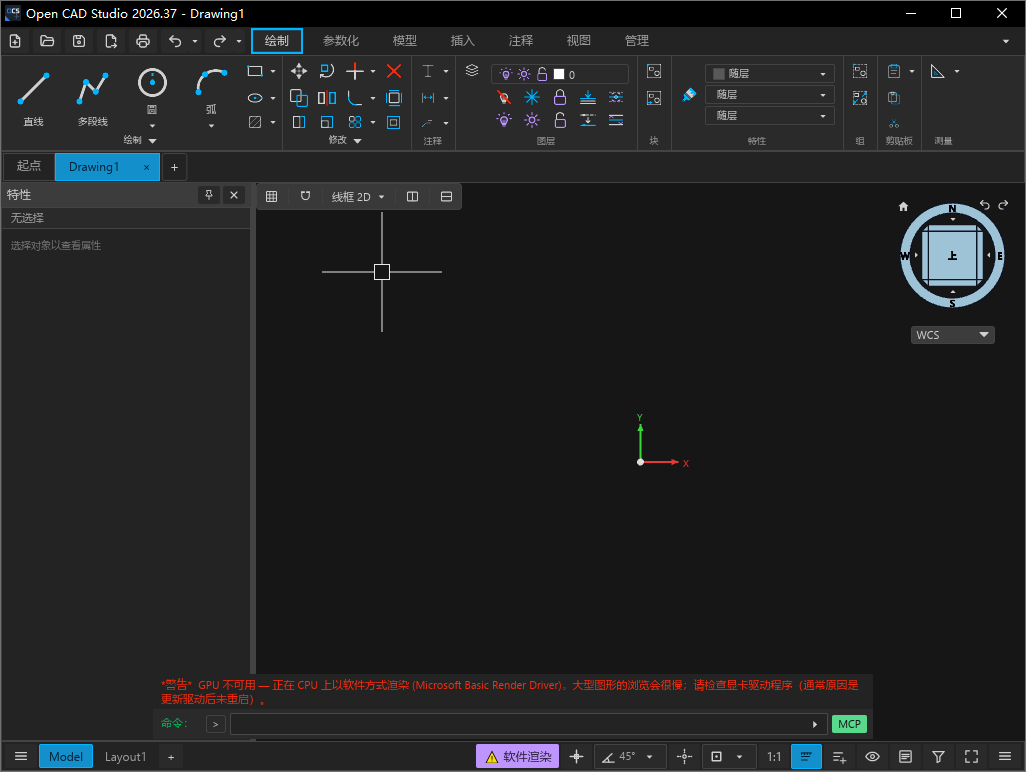
Task: Open the current layer 0 dropdown
Action: pos(560,74)
